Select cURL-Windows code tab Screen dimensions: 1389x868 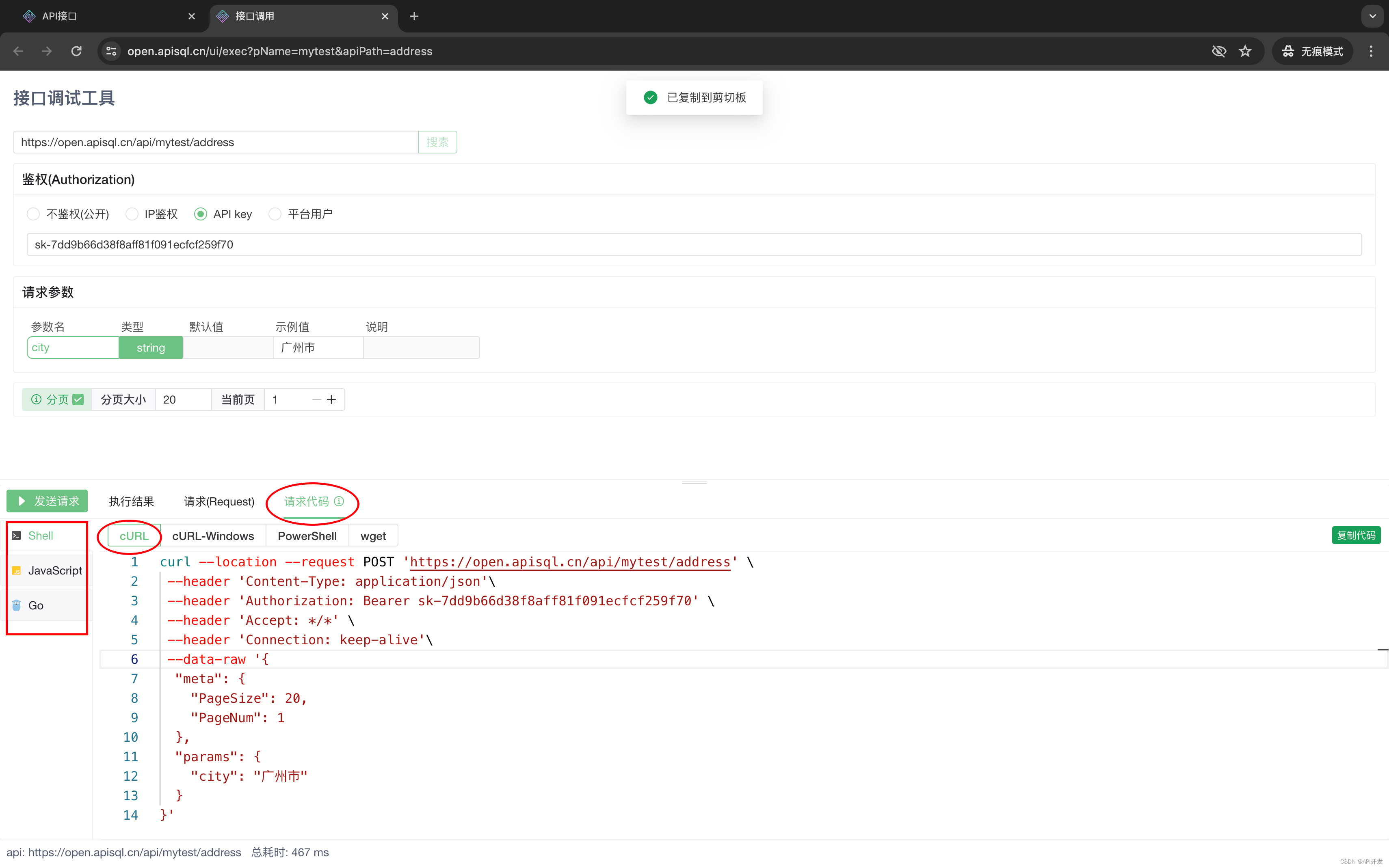[213, 535]
